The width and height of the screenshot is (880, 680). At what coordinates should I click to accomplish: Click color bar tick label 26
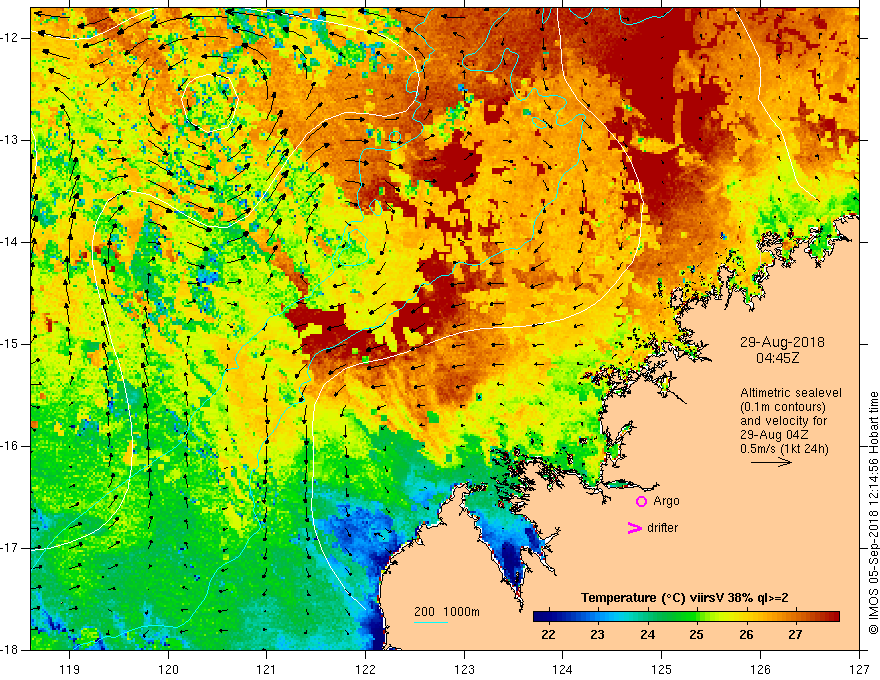pyautogui.click(x=746, y=635)
